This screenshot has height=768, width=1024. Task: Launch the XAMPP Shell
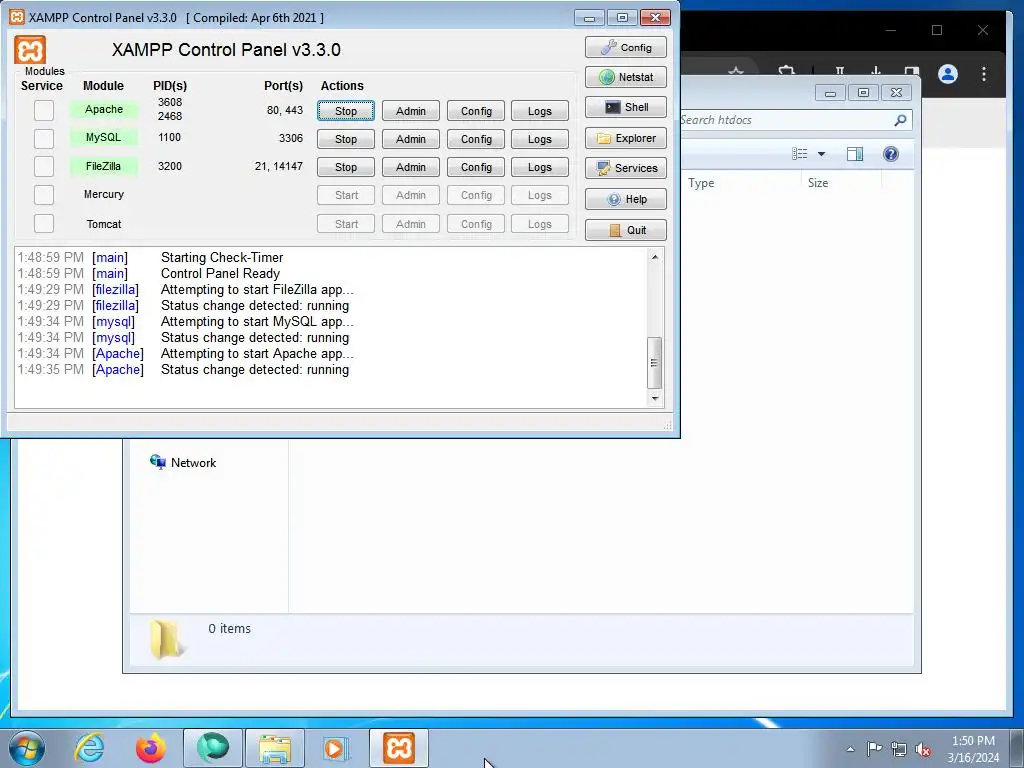pos(626,107)
